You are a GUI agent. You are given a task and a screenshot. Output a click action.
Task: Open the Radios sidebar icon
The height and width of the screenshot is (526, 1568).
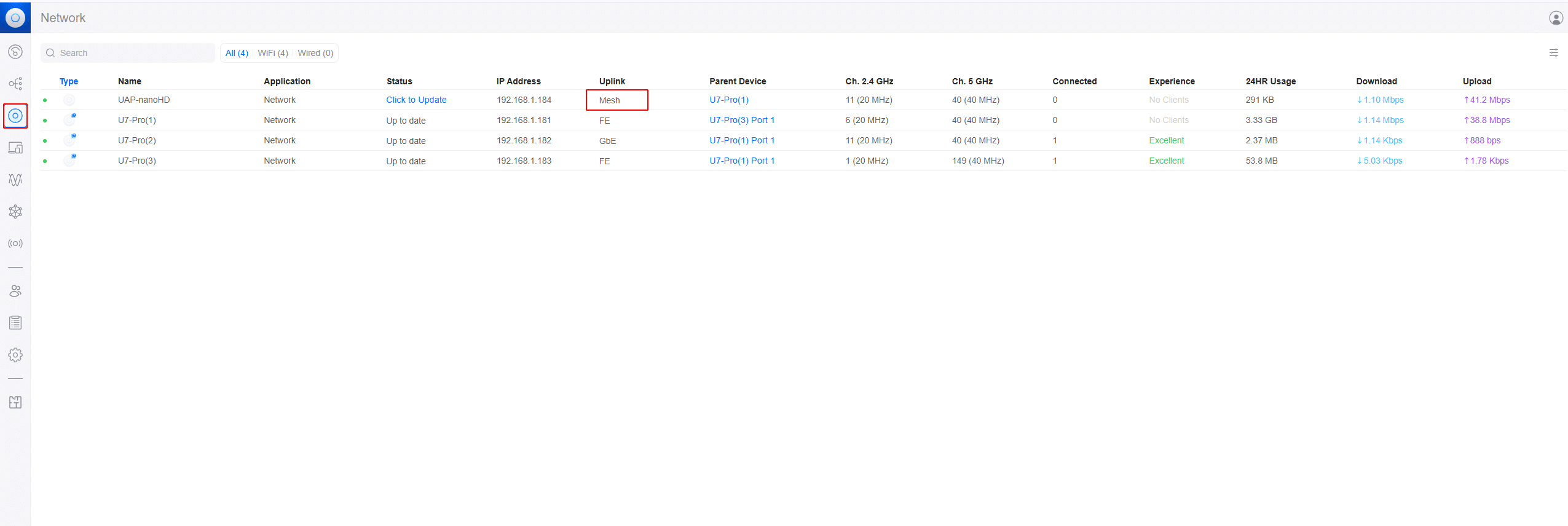point(15,244)
